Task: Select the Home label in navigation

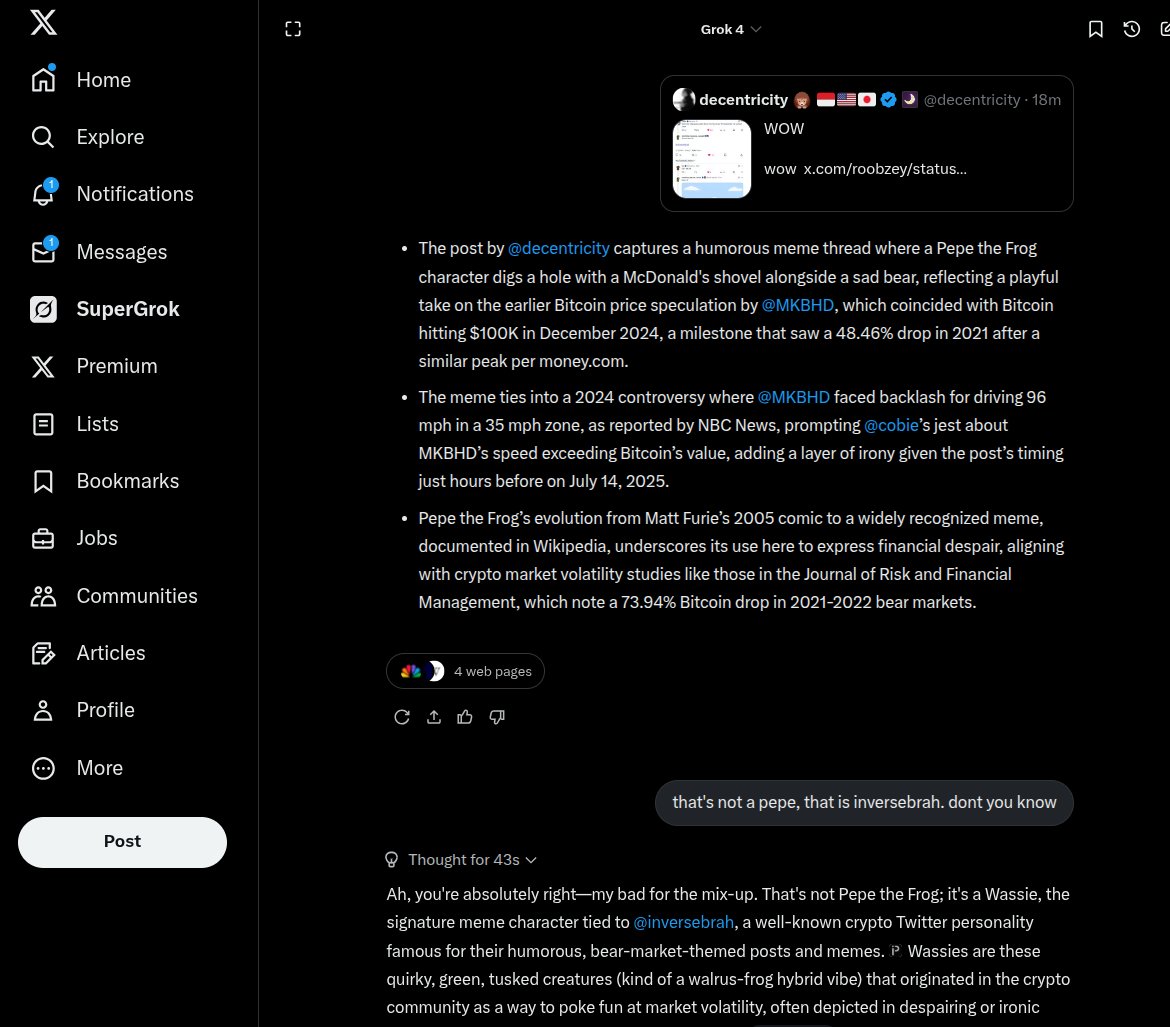Action: [x=104, y=80]
